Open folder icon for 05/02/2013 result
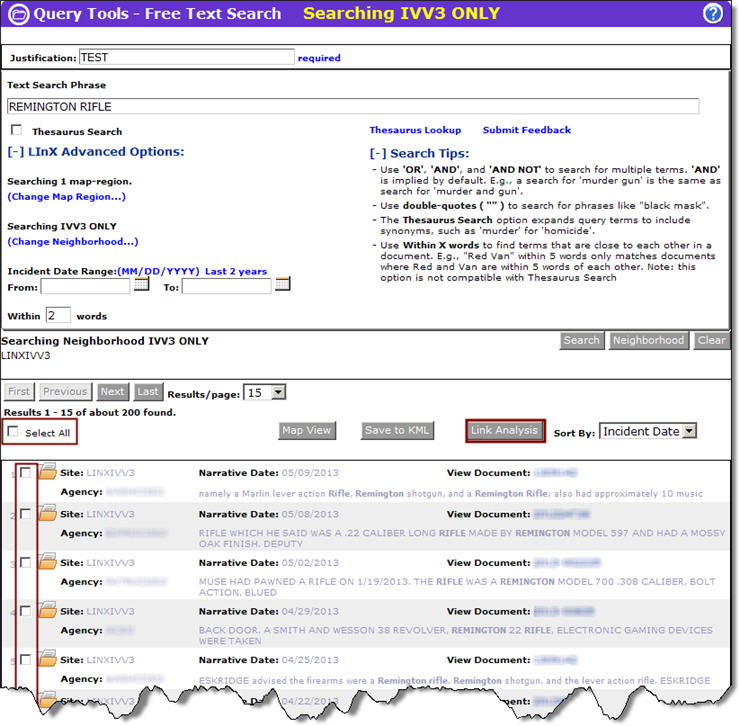This screenshot has width=739, height=726. click(47, 561)
